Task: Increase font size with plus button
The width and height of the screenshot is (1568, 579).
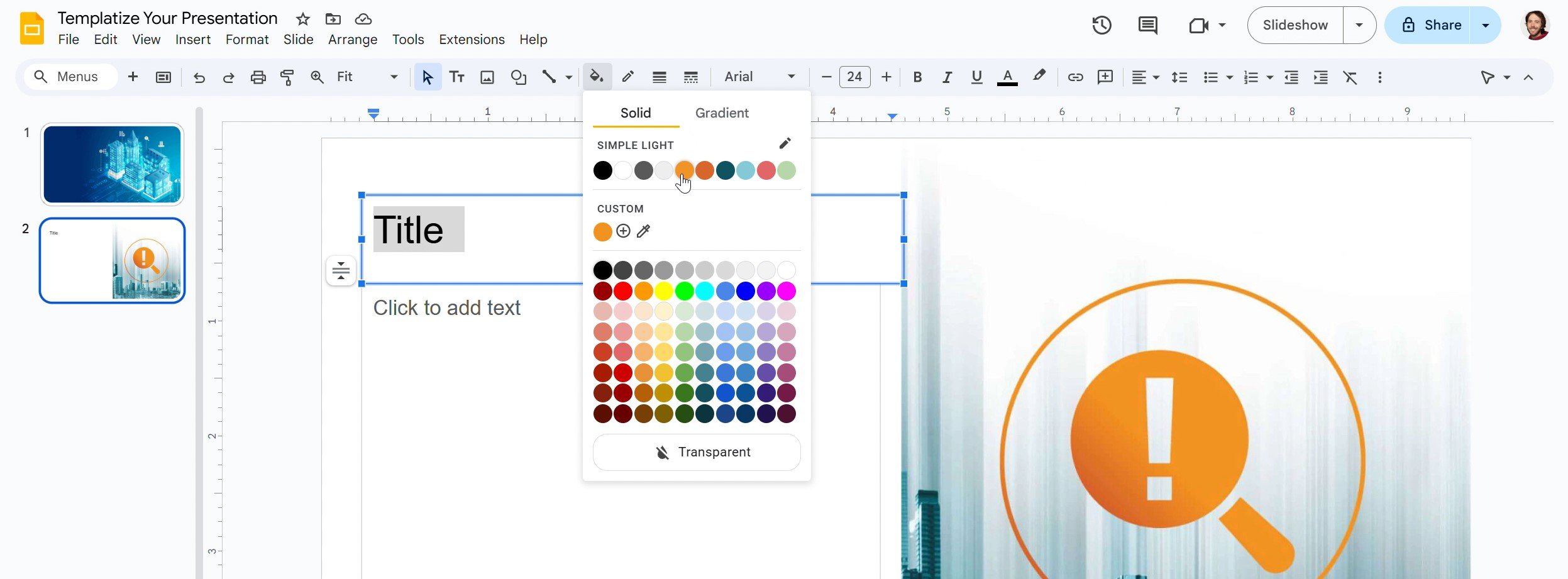Action: [886, 77]
